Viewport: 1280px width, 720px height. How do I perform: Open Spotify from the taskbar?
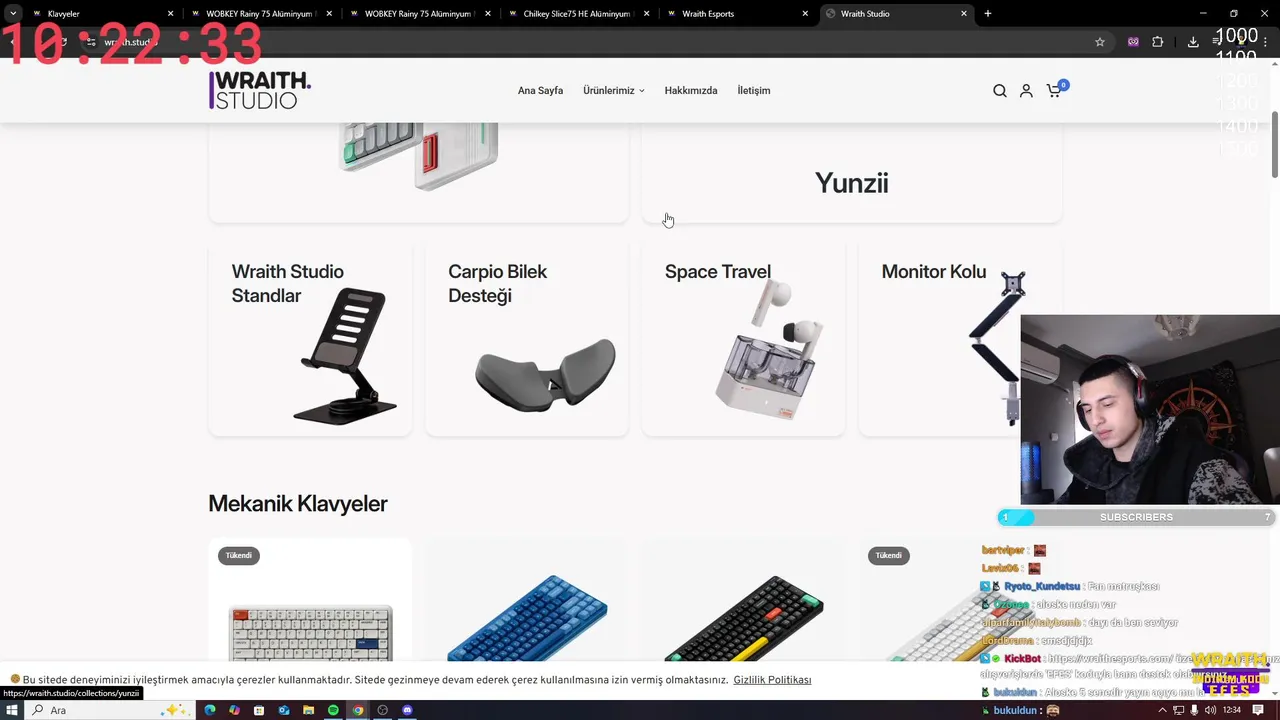point(333,710)
